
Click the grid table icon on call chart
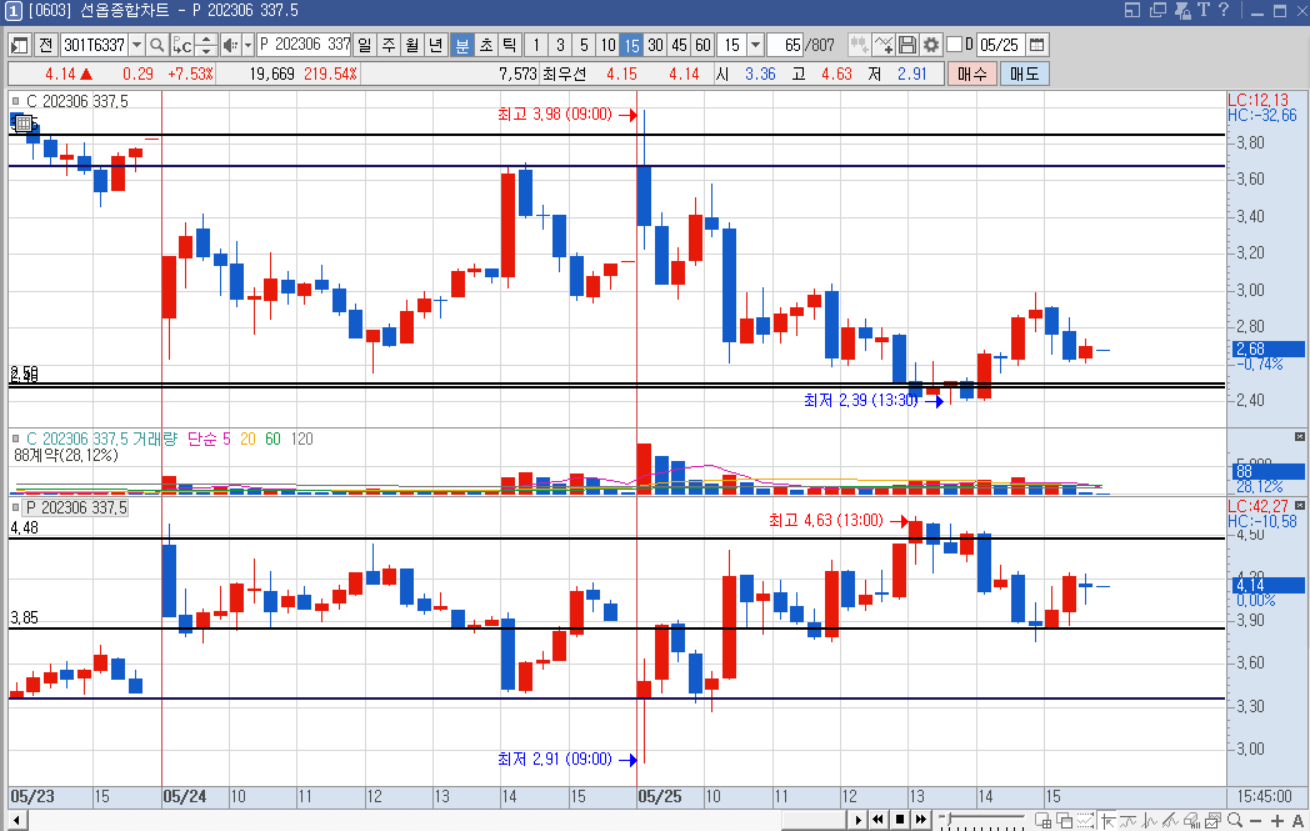click(x=23, y=123)
